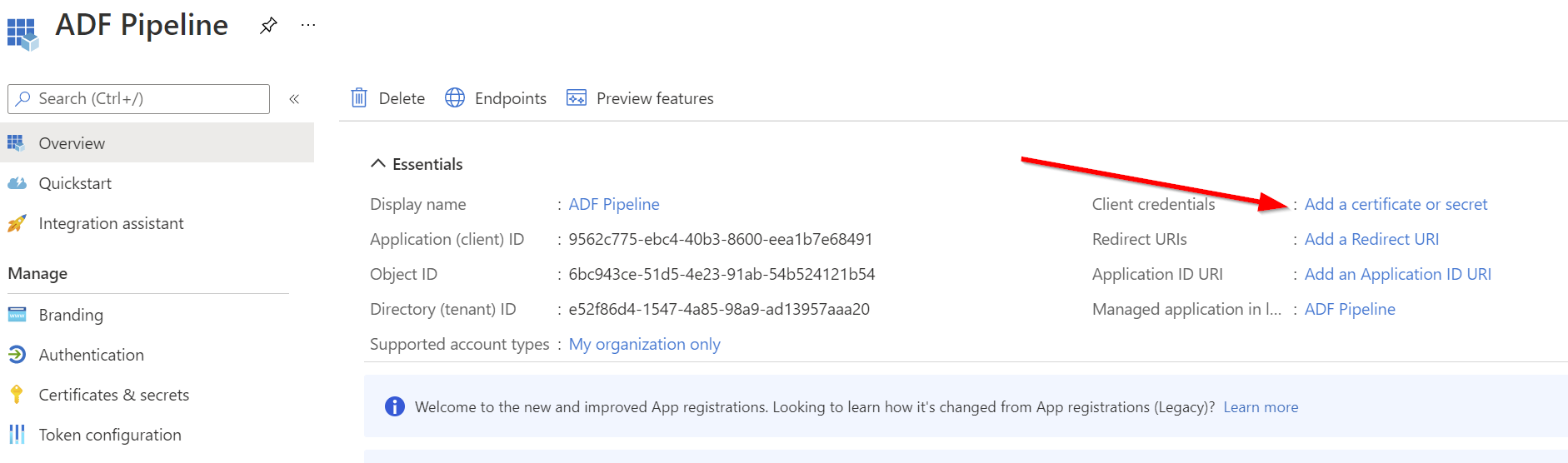This screenshot has height=463, width=1568.
Task: Click the blue info icon in banner
Action: click(394, 406)
